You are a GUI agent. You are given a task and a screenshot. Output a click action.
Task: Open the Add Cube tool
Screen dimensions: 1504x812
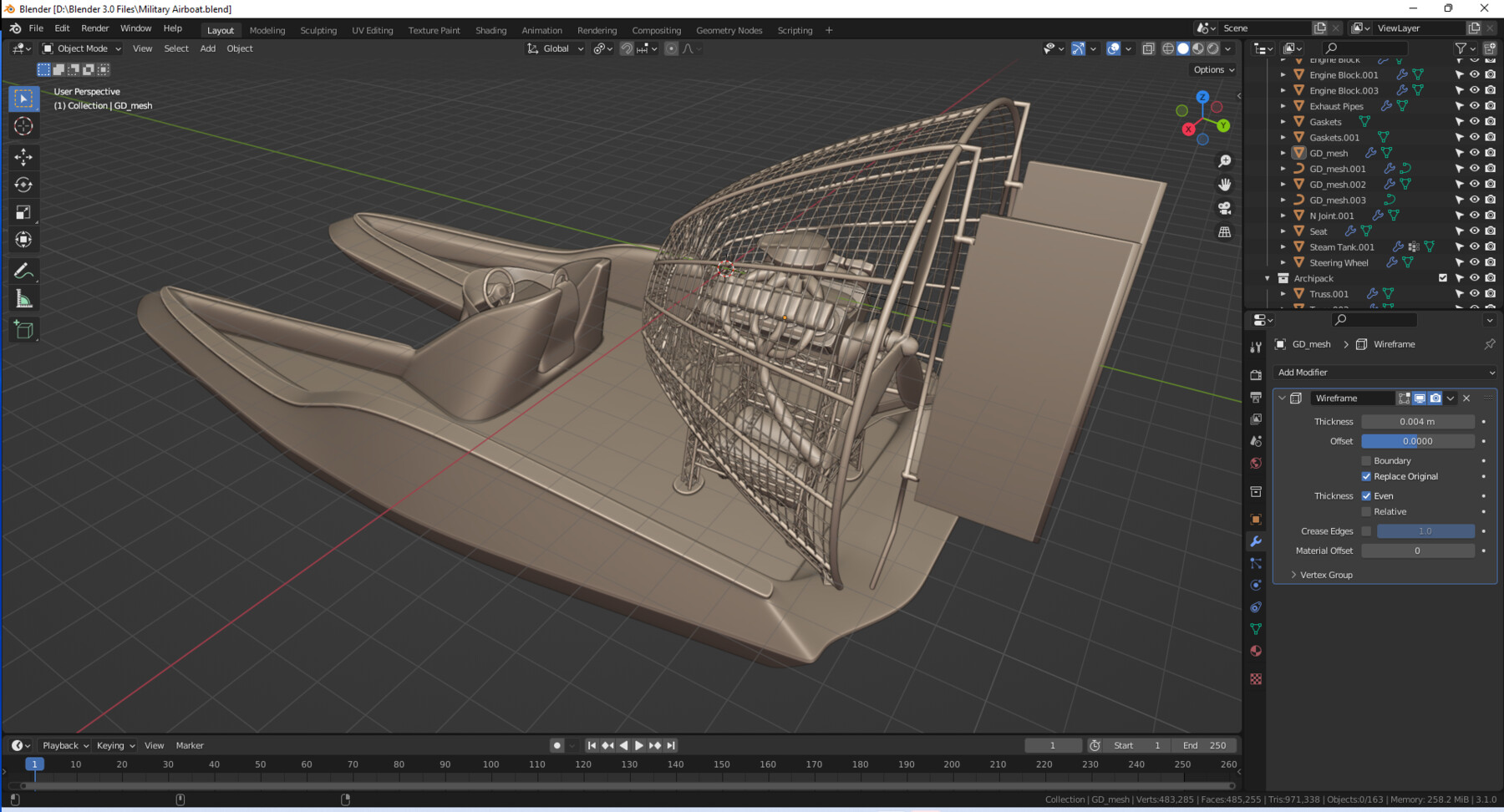point(23,329)
